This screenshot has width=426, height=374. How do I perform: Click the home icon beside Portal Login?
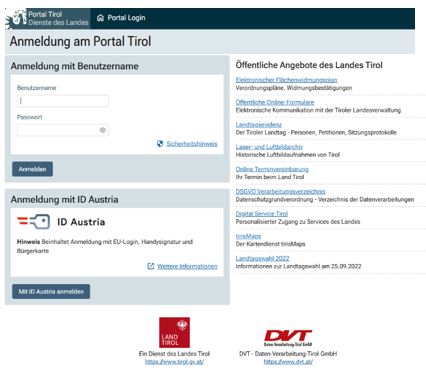tap(100, 18)
